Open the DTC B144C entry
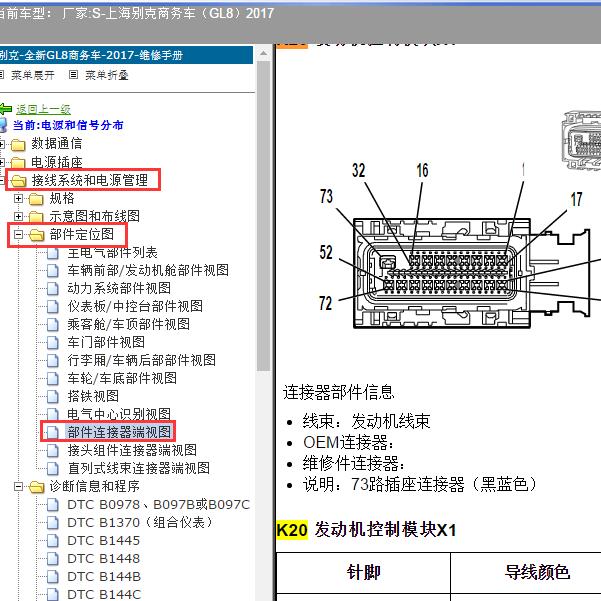The width and height of the screenshot is (601, 601). pyautogui.click(x=104, y=594)
